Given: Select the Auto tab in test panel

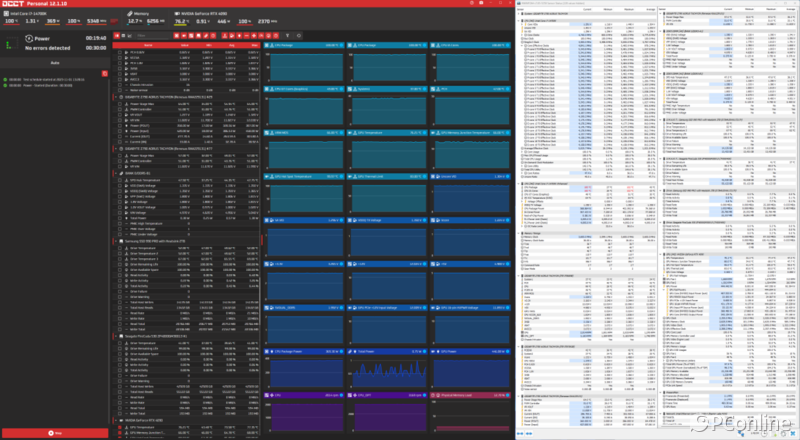Looking at the screenshot, I should (55, 63).
